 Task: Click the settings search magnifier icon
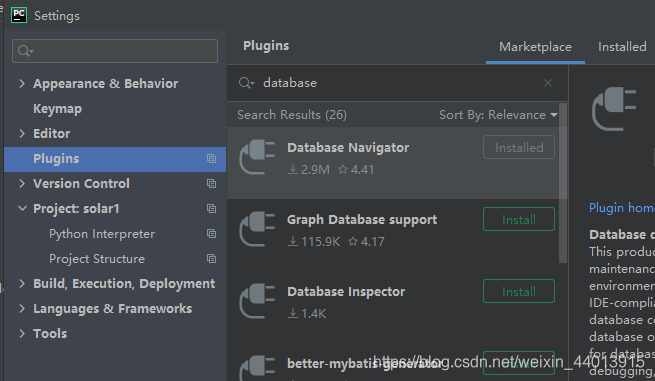tap(25, 51)
